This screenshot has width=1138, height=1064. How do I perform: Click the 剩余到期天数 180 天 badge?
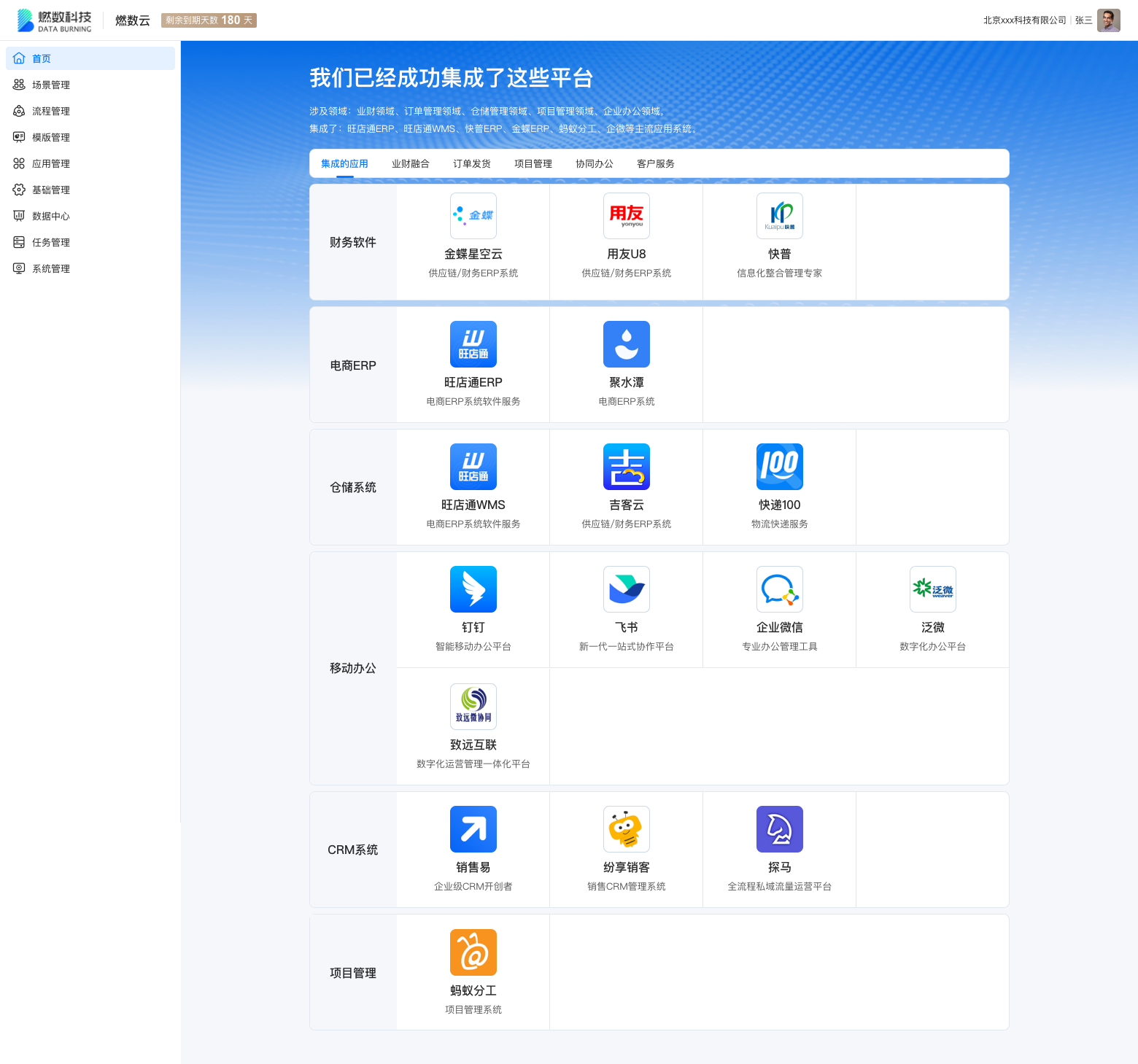tap(209, 20)
